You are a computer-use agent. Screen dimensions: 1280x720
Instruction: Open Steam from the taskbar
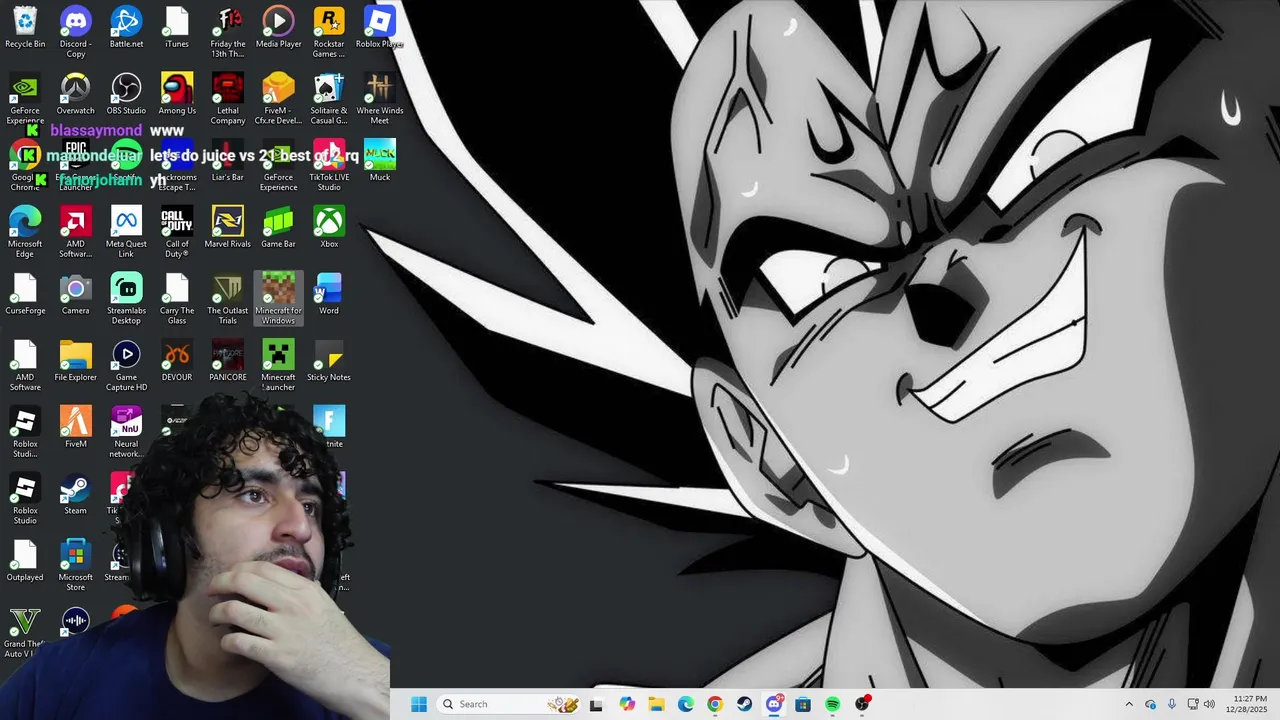pos(744,704)
